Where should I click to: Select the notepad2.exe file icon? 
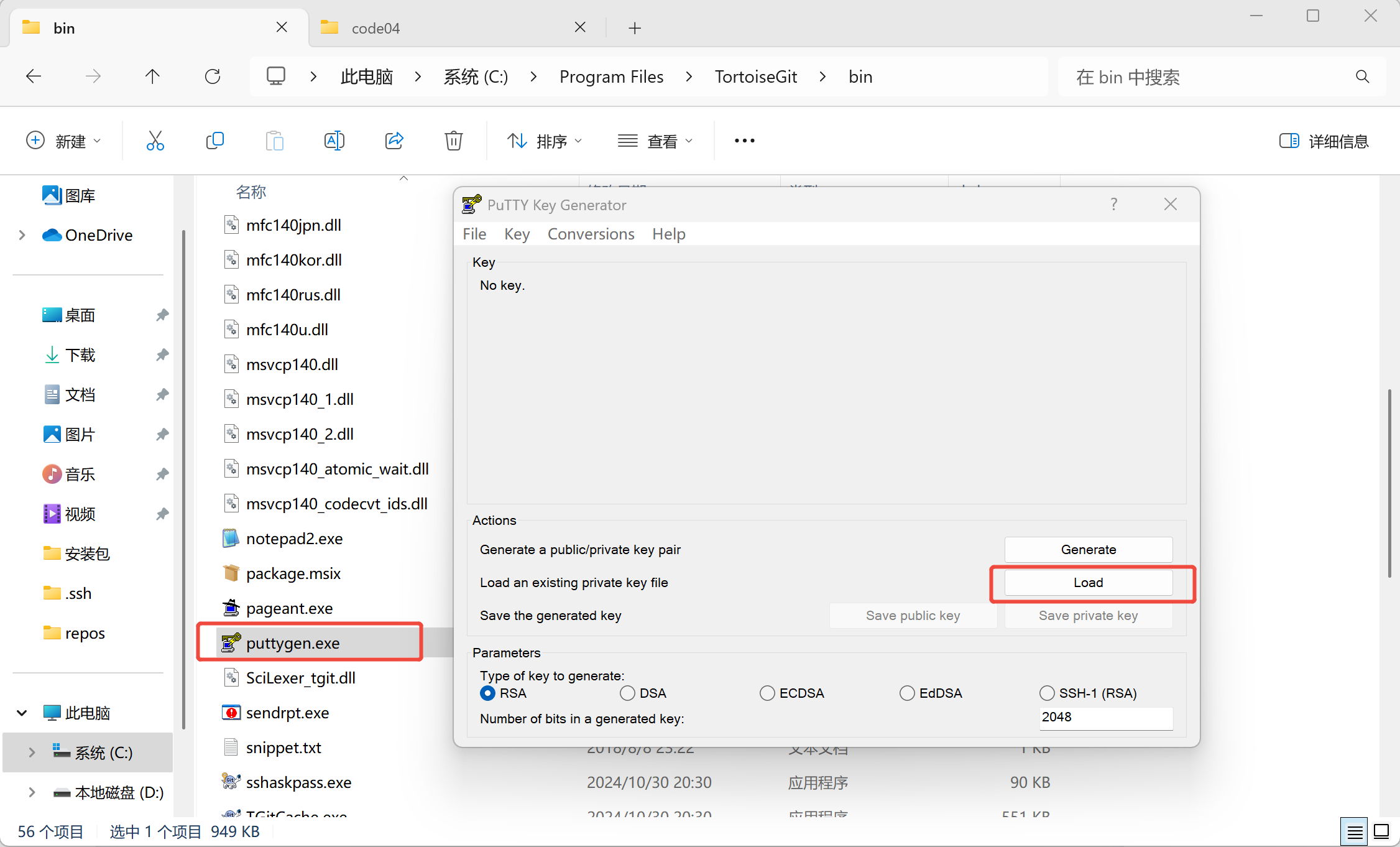tap(231, 538)
